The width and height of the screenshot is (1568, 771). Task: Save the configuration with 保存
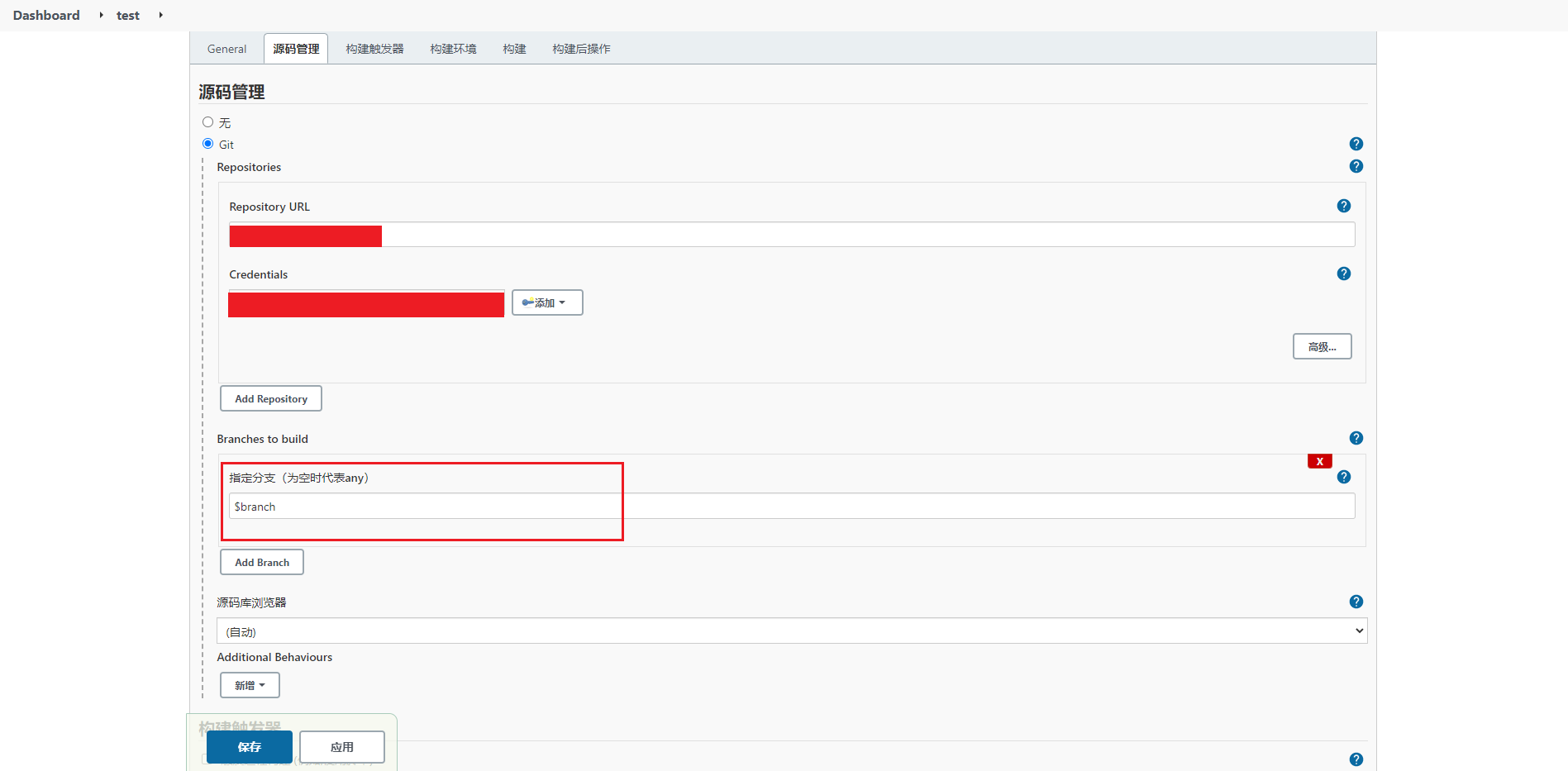pos(249,747)
